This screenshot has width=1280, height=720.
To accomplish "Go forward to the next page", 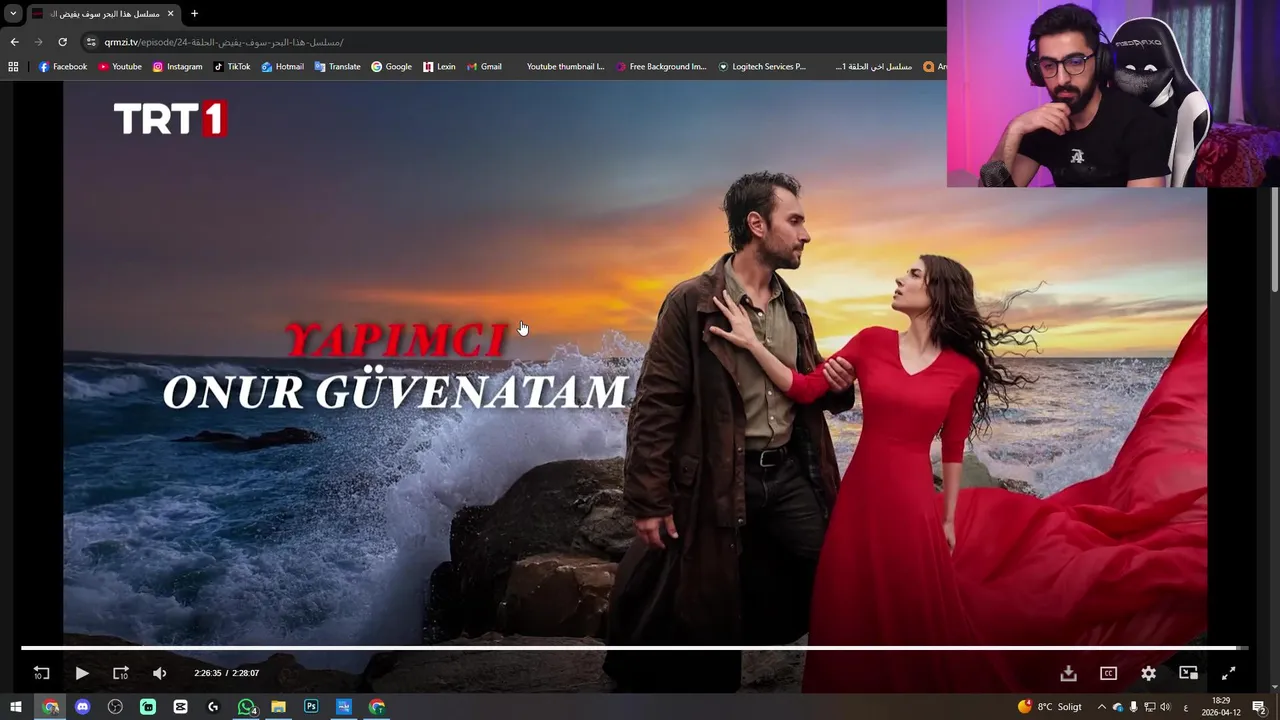I will [38, 42].
